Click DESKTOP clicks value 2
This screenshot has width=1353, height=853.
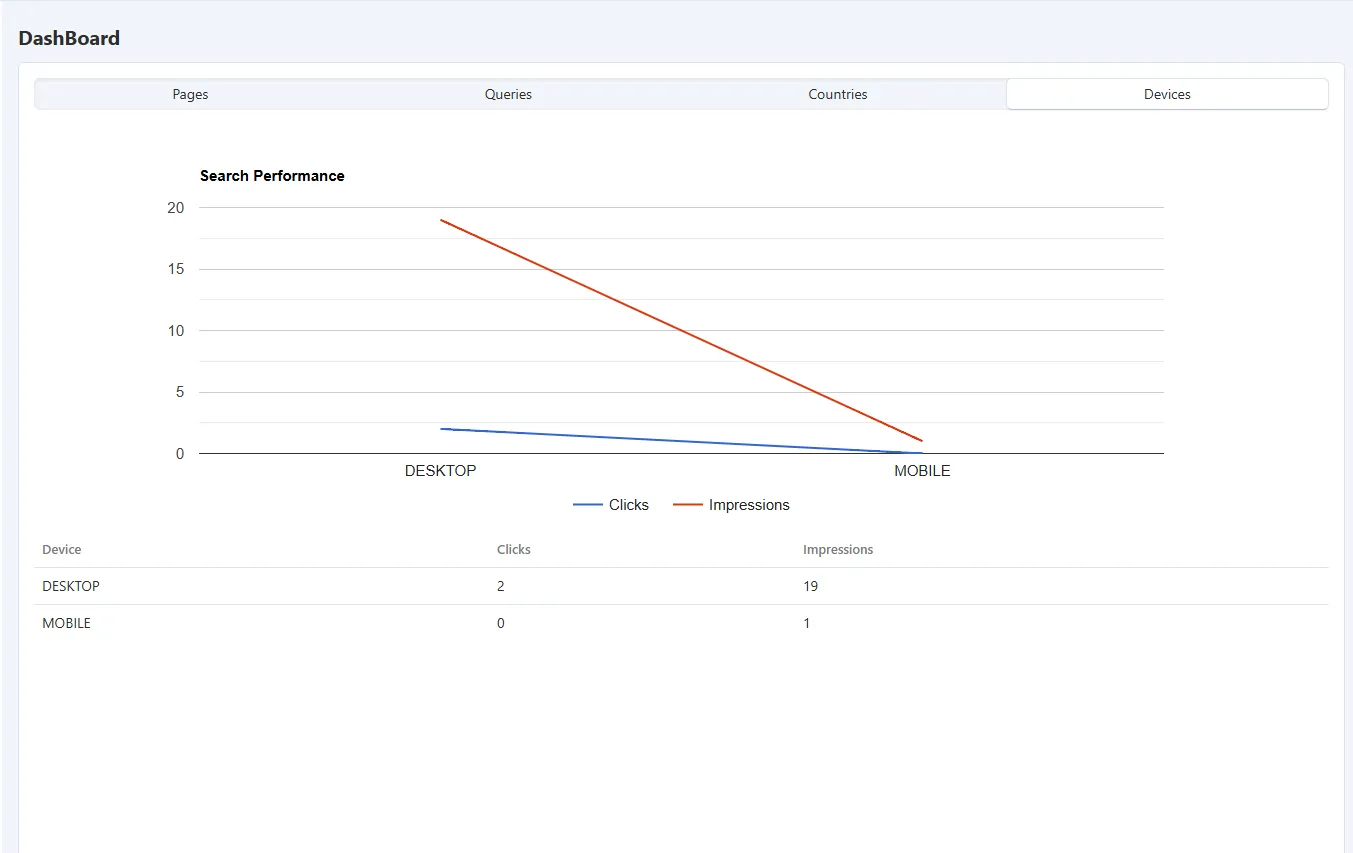pyautogui.click(x=501, y=586)
